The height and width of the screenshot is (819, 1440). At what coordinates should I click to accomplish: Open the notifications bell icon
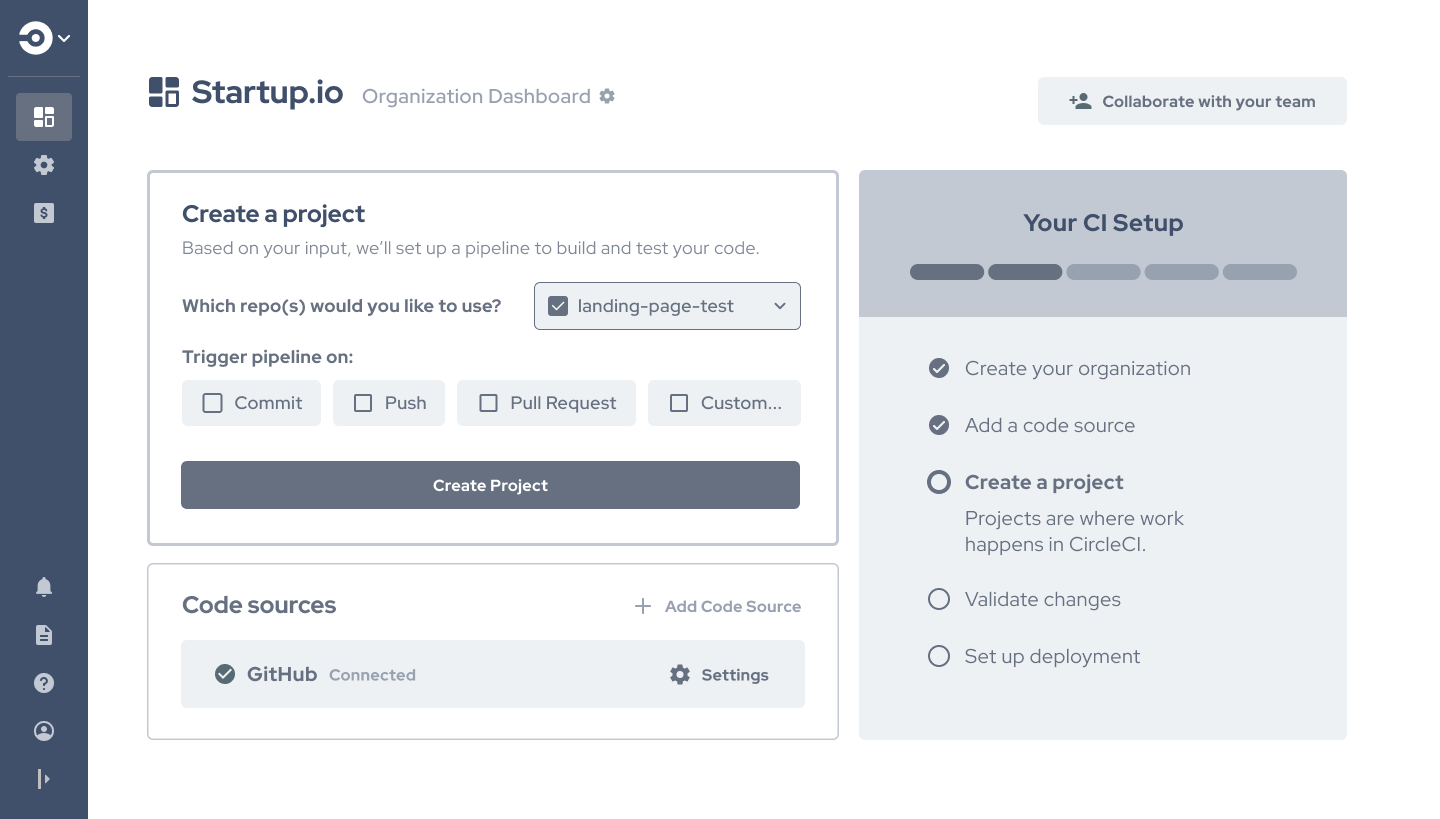pyautogui.click(x=44, y=587)
